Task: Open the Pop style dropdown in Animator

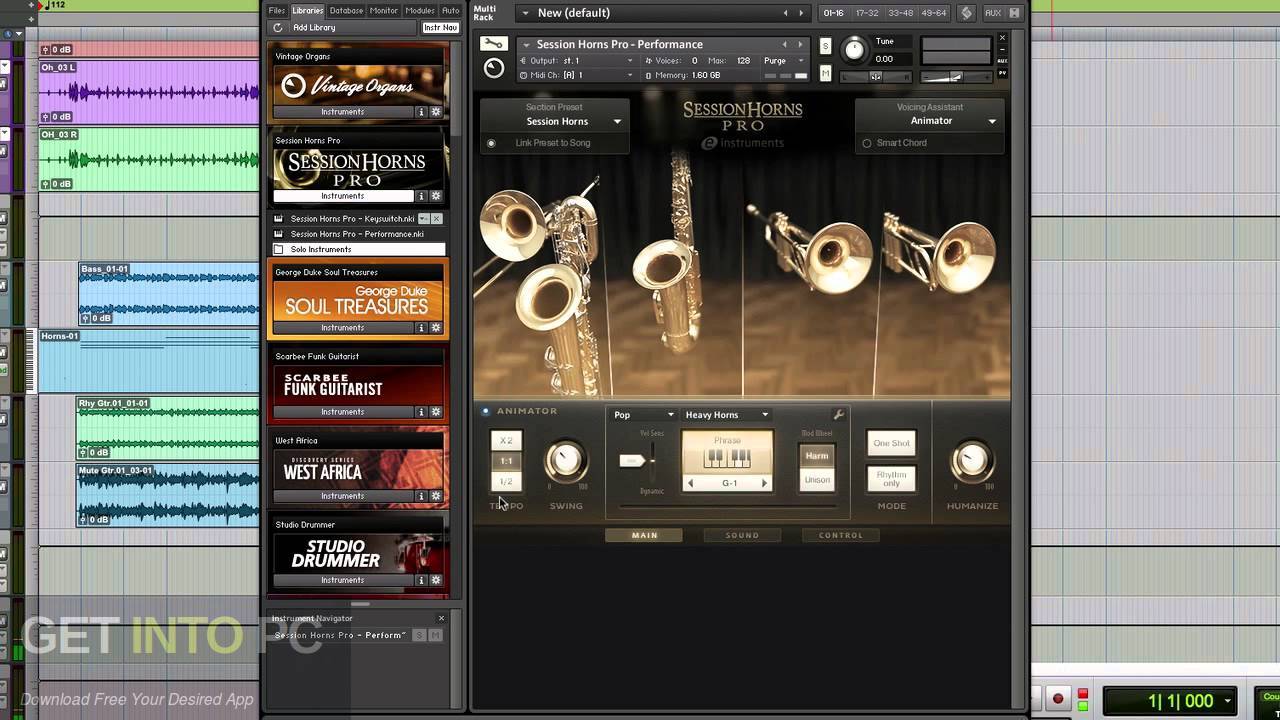Action: (x=642, y=414)
